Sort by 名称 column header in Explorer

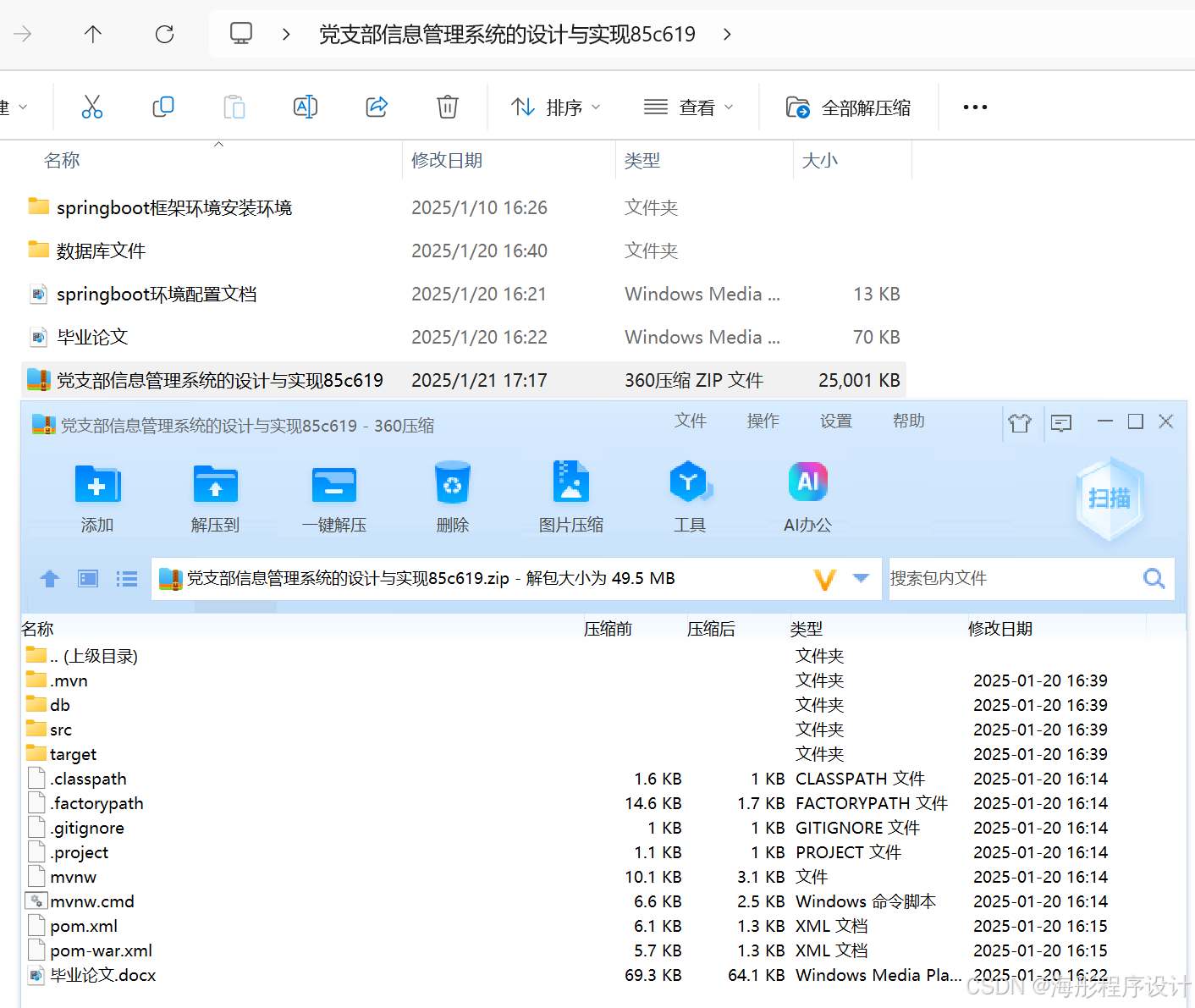pos(62,160)
